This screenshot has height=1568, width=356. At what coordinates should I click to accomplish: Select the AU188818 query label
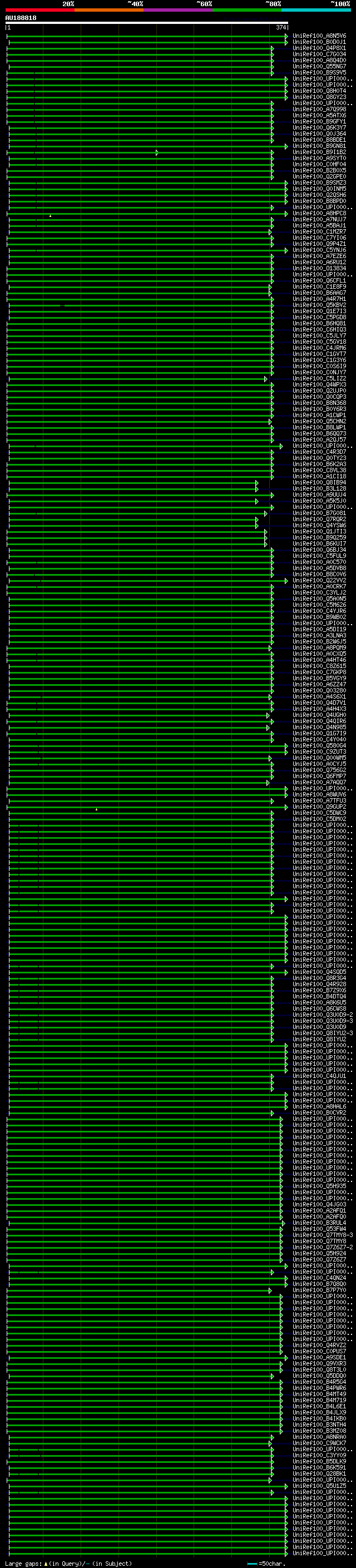pos(21,18)
